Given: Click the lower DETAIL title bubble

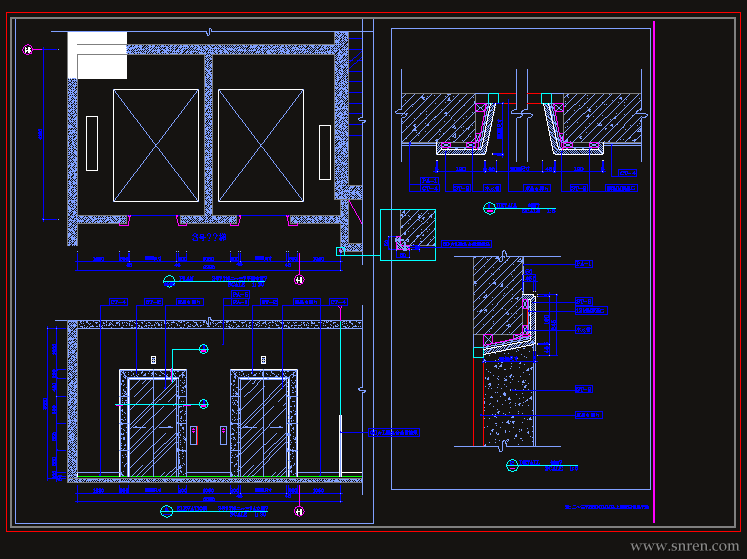Looking at the screenshot, I should [x=512, y=466].
